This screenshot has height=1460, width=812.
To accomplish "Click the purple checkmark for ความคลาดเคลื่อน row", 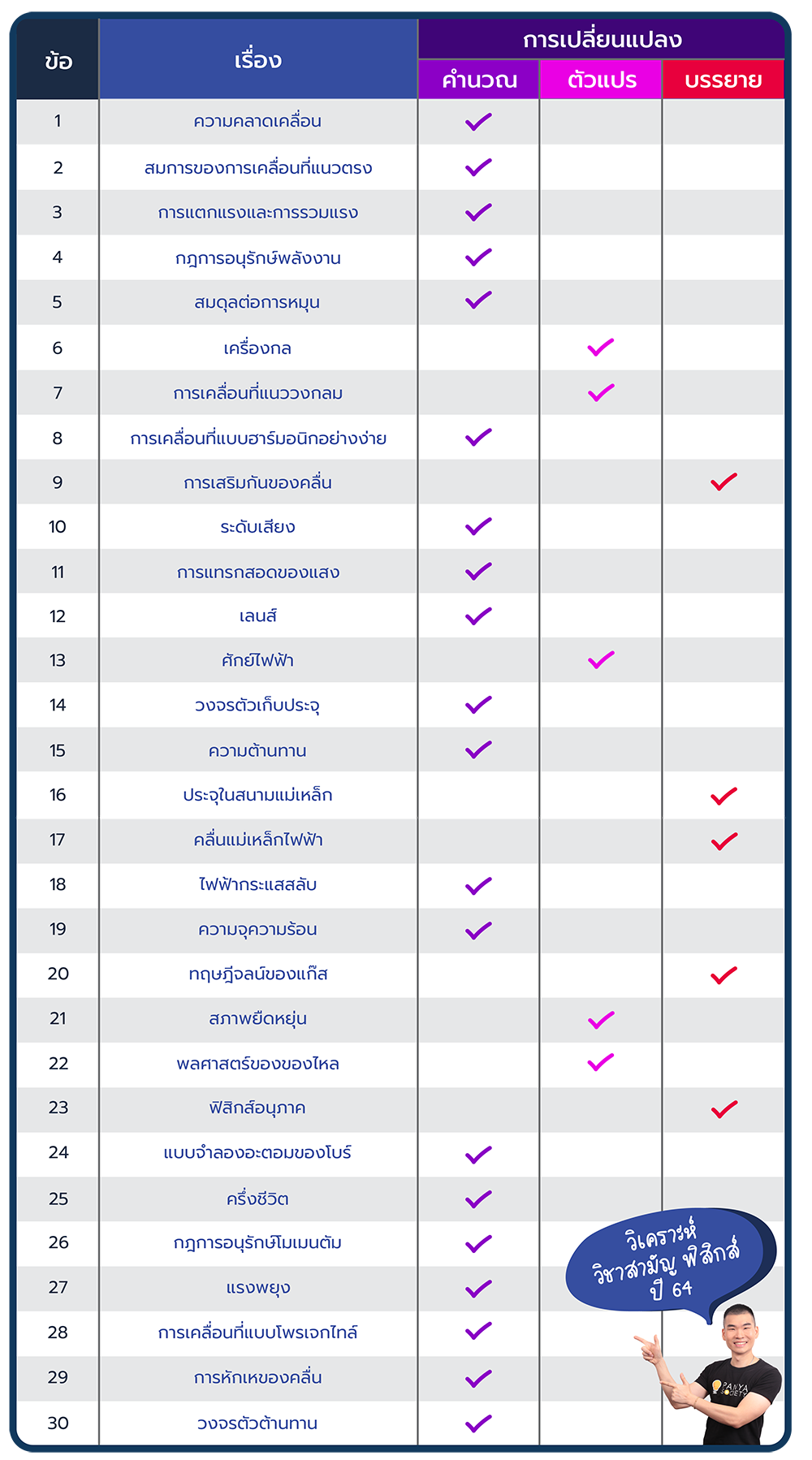I will point(478,122).
